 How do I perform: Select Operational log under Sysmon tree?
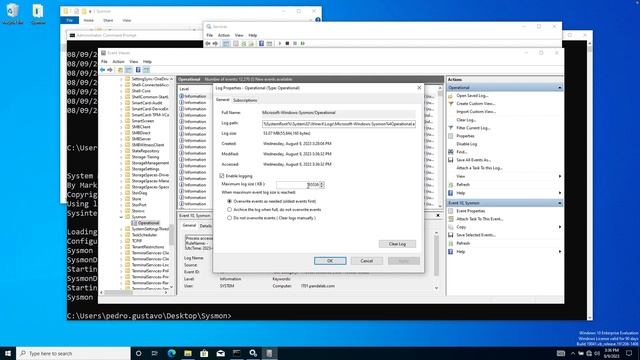(148, 223)
